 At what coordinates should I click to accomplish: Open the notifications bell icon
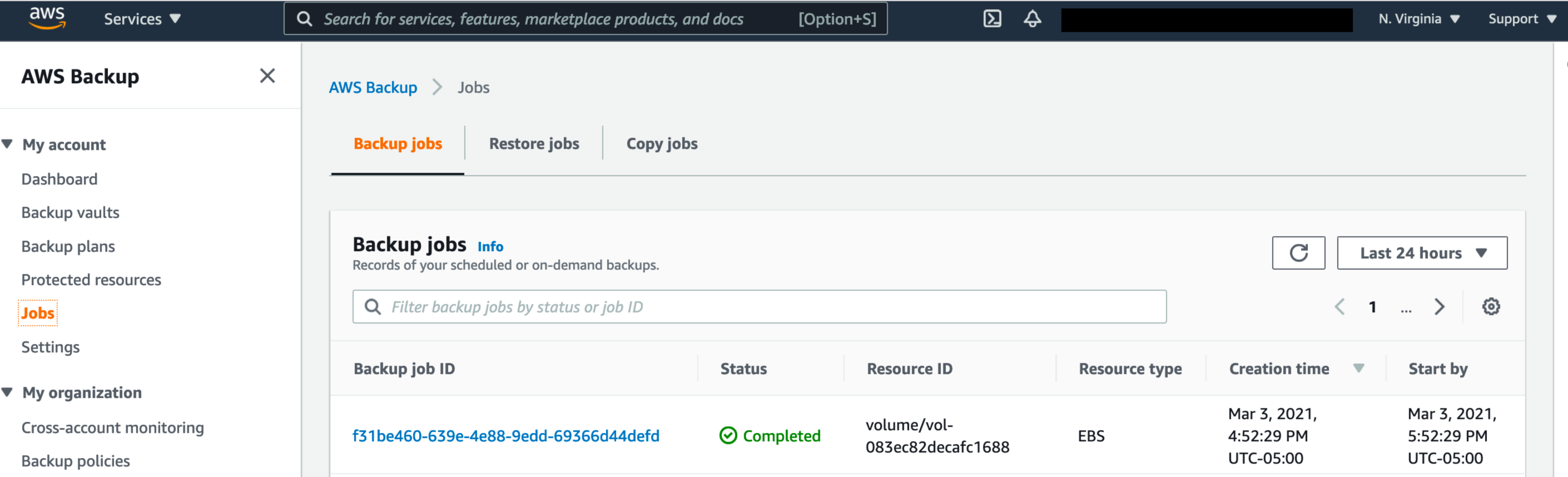pos(1033,19)
